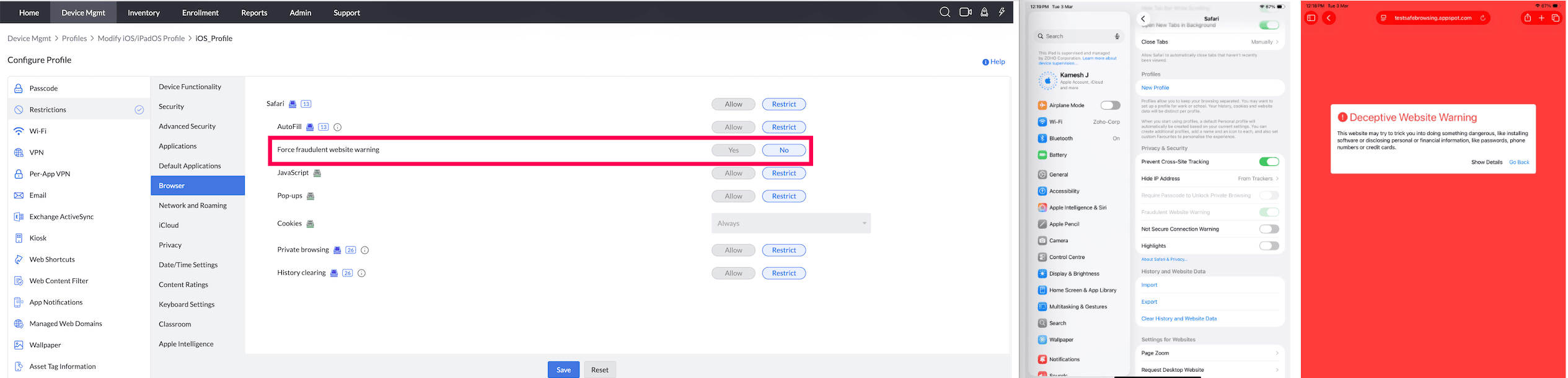Click the supervised icon beside Safari
1568x378 pixels.
(293, 104)
